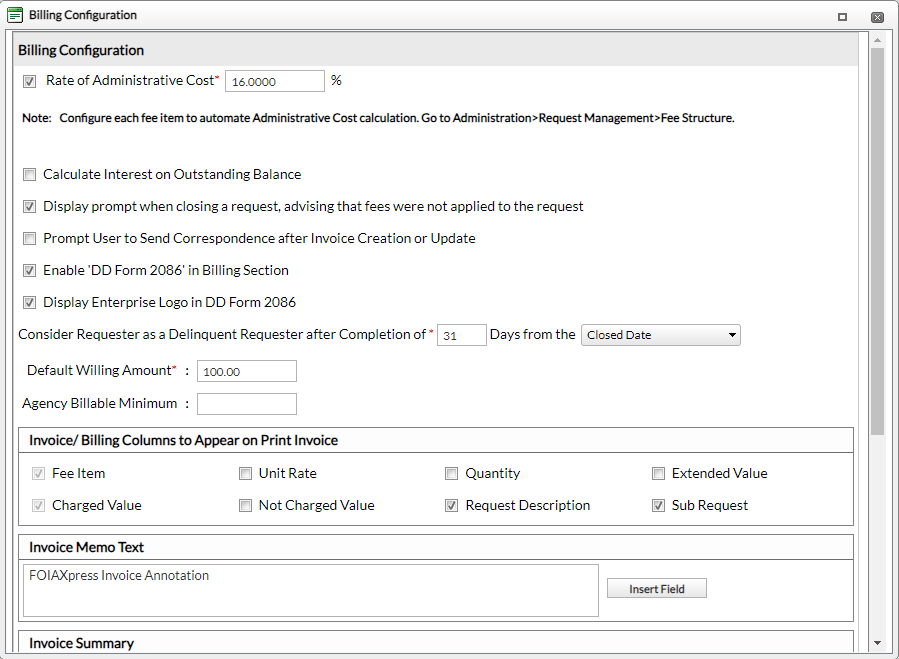Toggle the Display prompt when closing checkbox
The width and height of the screenshot is (899, 659).
(29, 206)
